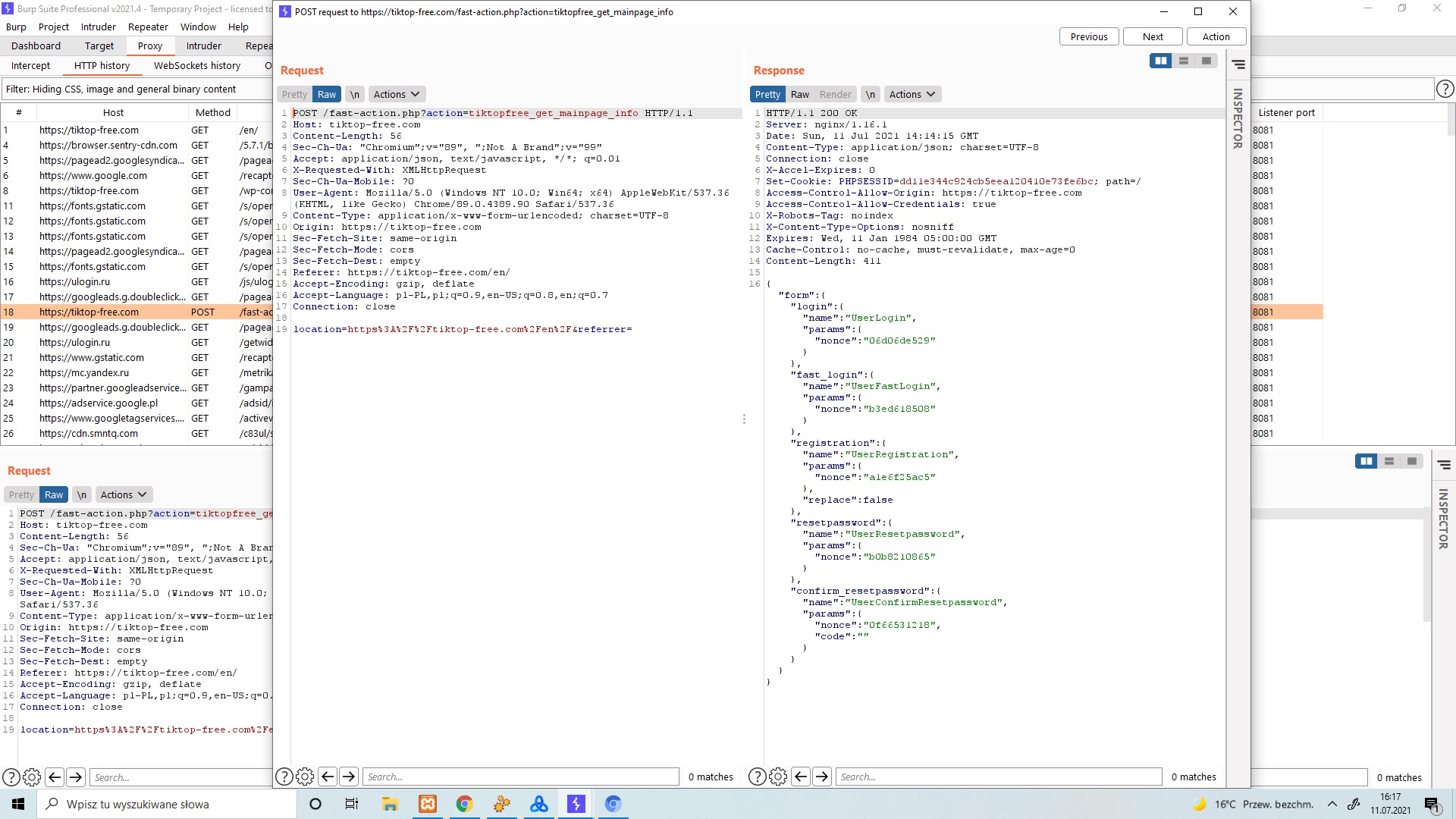1456x819 pixels.
Task: Select side-by-side layout in main window lower pane
Action: tap(1367, 461)
